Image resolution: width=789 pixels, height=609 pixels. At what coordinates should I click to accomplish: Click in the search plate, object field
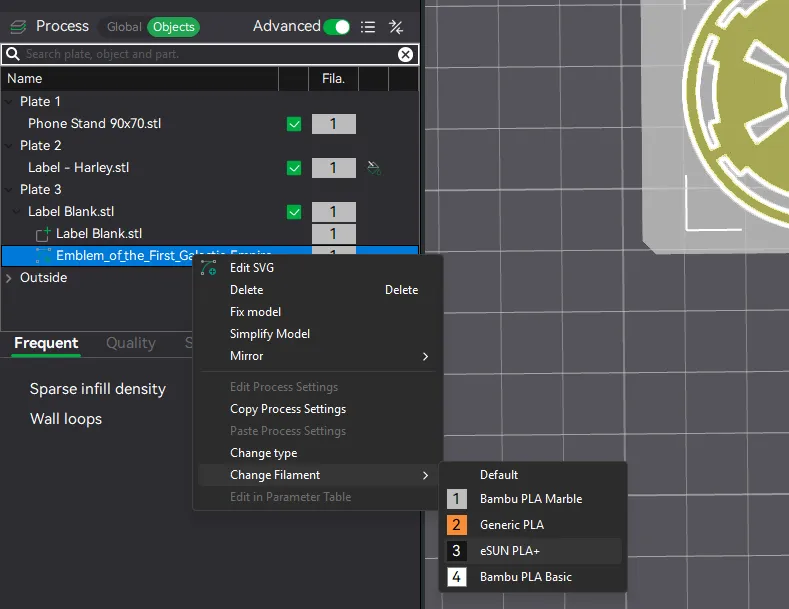(x=209, y=54)
